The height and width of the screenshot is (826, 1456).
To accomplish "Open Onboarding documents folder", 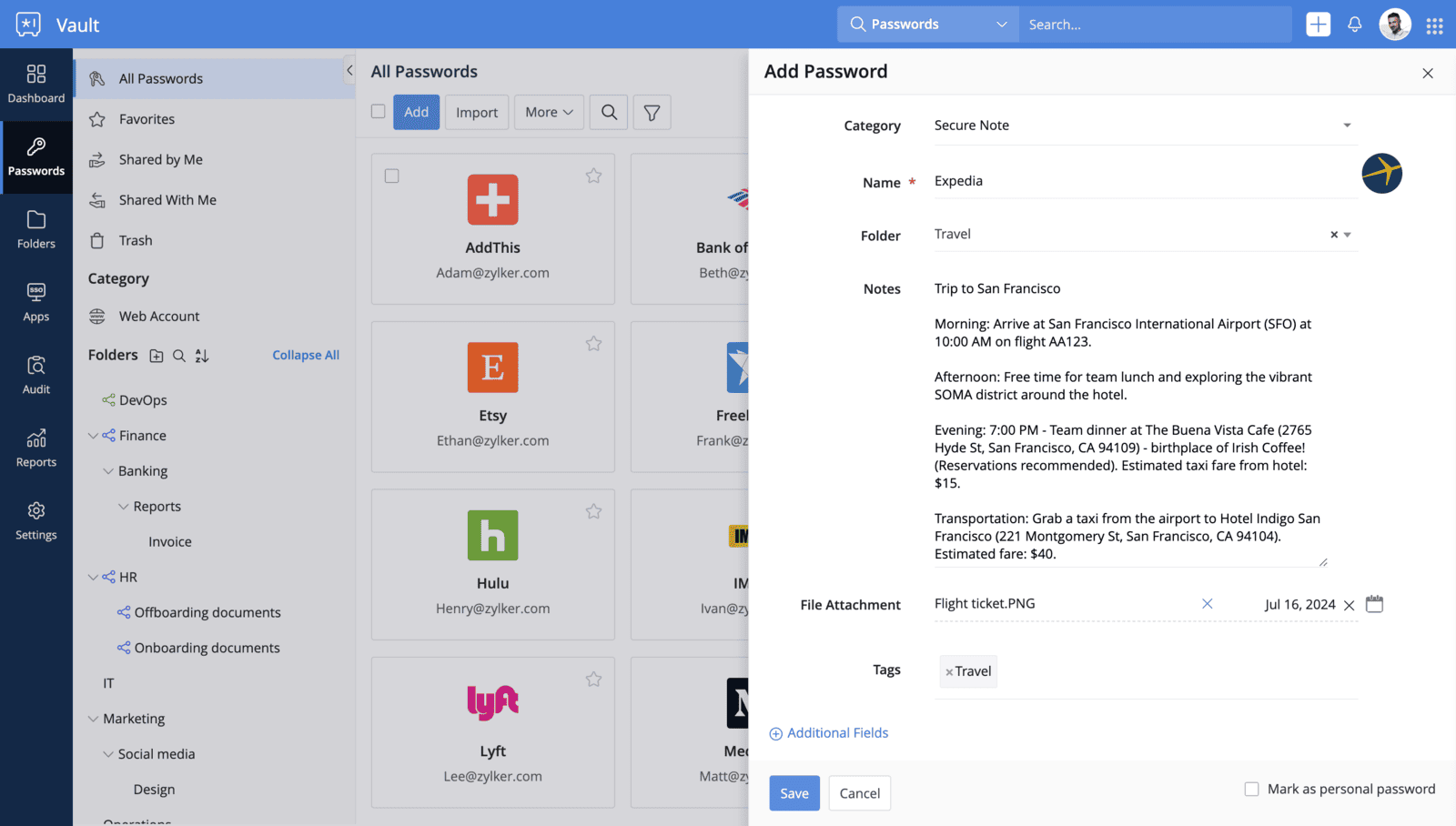I will (207, 649).
